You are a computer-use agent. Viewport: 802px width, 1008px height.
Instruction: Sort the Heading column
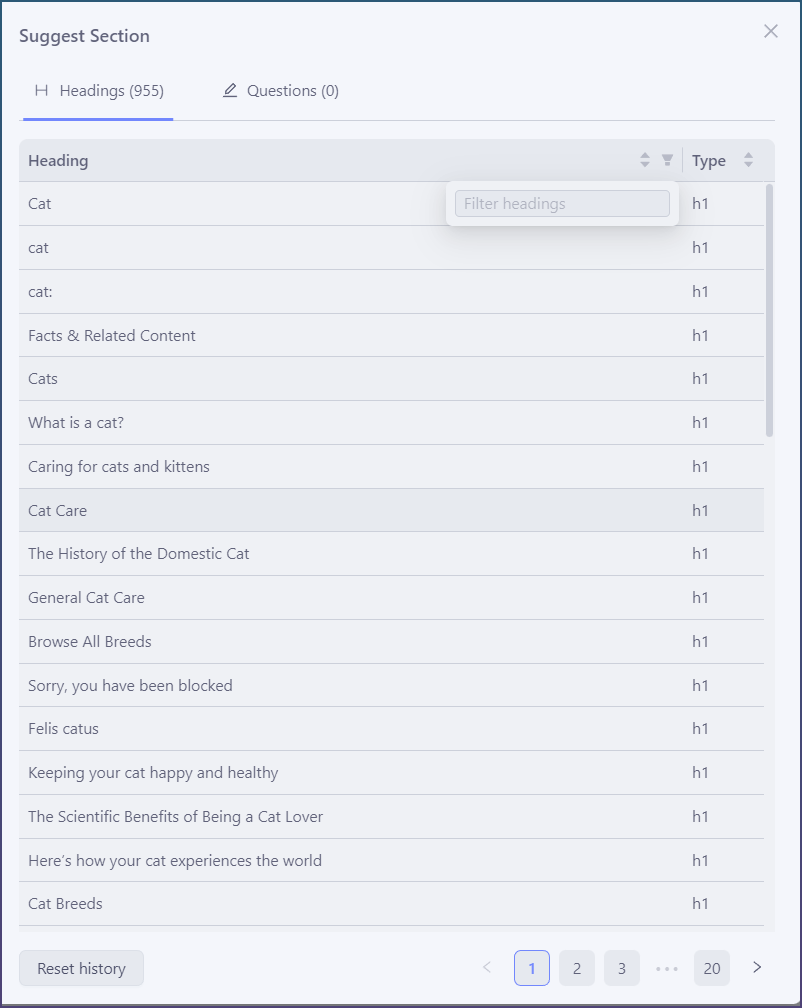[x=645, y=160]
